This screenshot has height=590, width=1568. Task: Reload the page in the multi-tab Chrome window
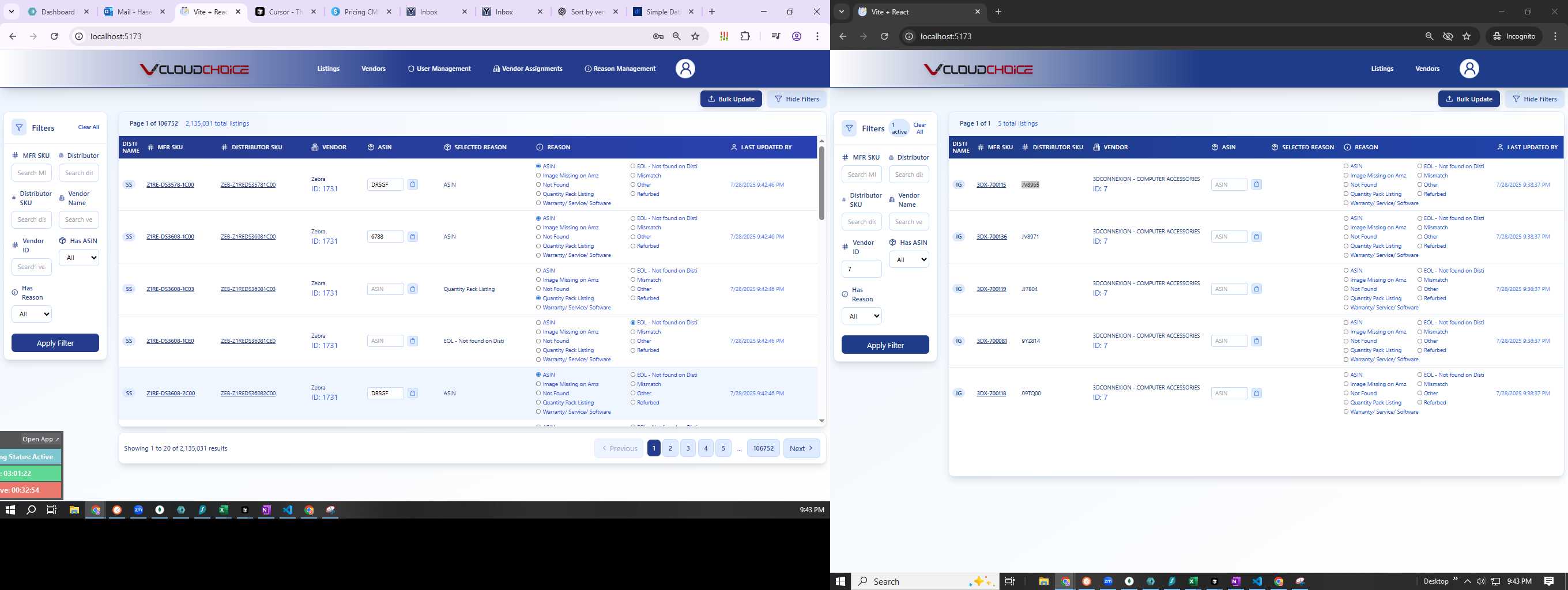(x=54, y=36)
